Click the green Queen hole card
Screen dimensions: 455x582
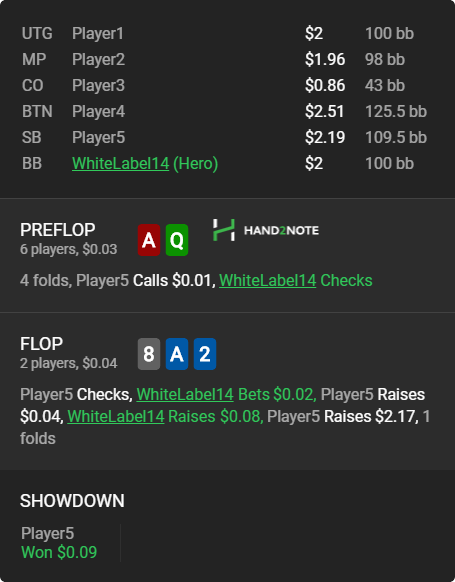[177, 240]
